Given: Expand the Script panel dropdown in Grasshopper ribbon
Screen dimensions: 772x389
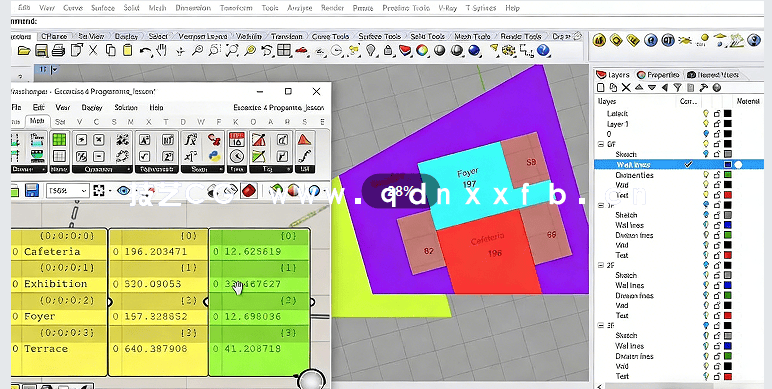Looking at the screenshot, I should (x=221, y=169).
